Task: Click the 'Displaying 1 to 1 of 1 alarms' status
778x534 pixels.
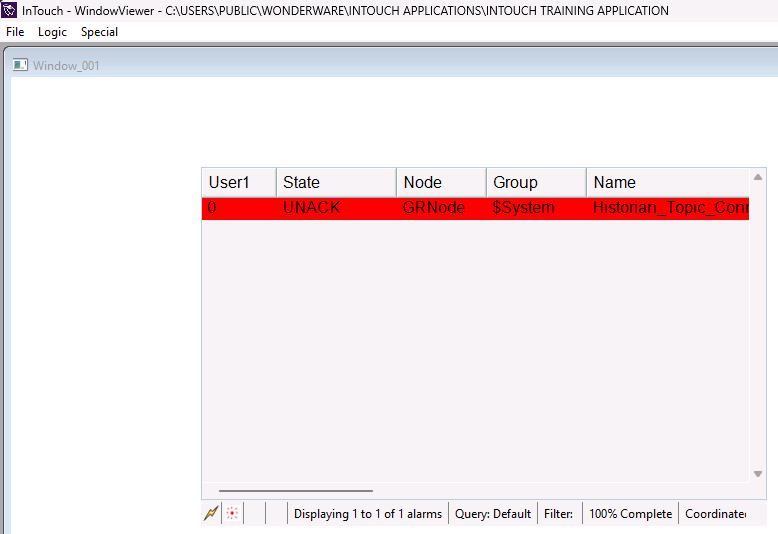Action: pos(368,514)
